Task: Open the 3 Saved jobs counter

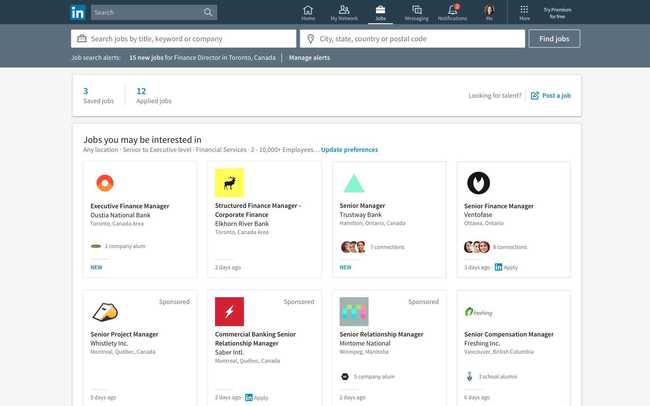Action: tap(98, 95)
